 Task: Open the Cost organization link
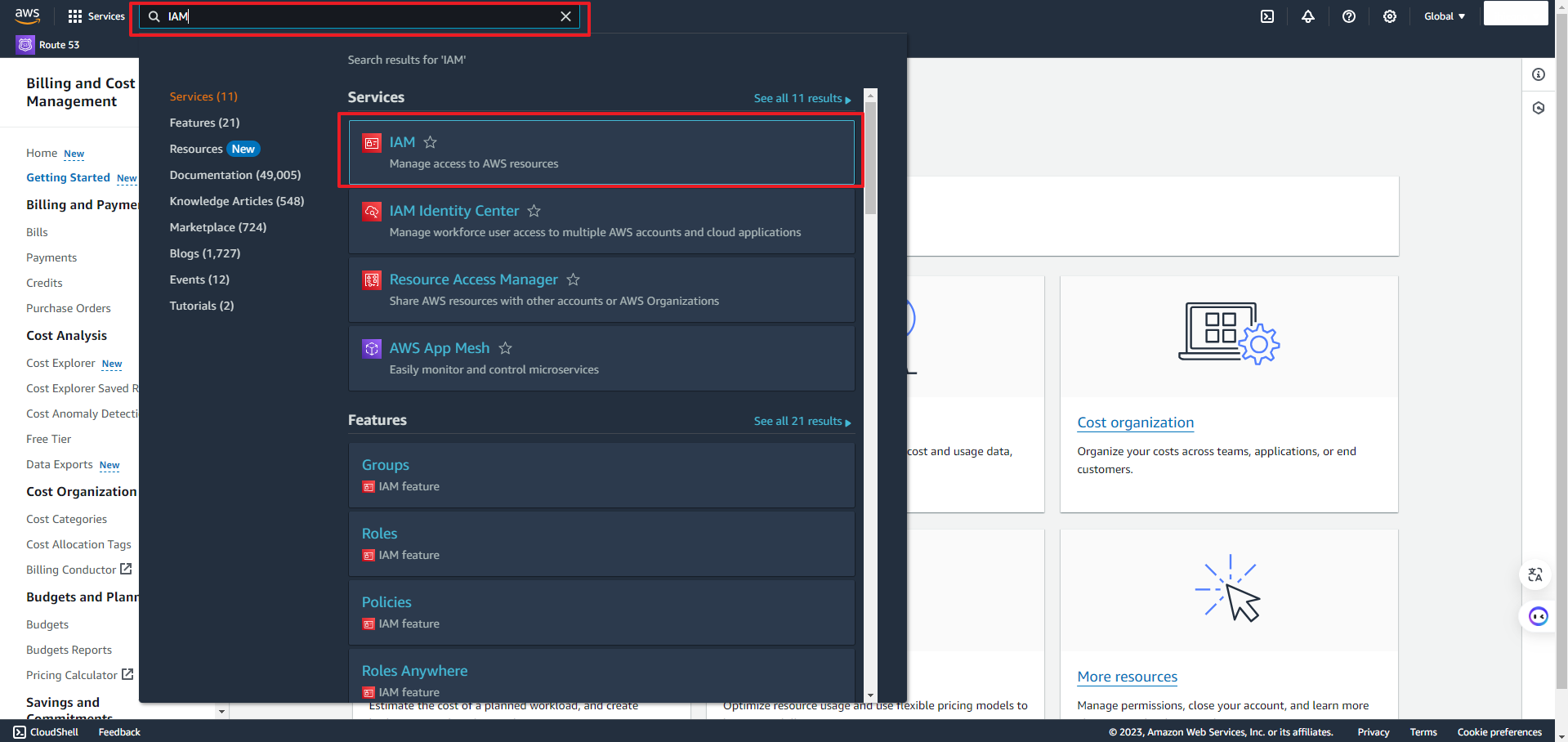point(1135,422)
